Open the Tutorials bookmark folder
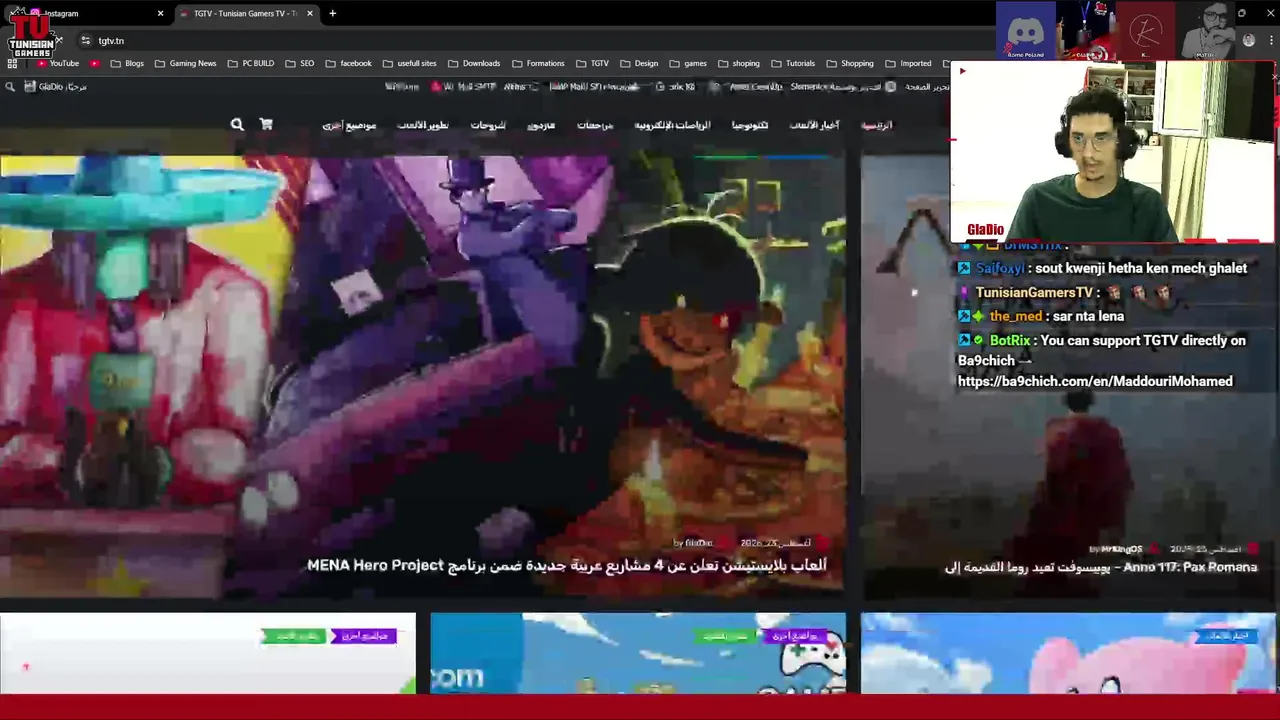The image size is (1280, 720). (x=793, y=63)
